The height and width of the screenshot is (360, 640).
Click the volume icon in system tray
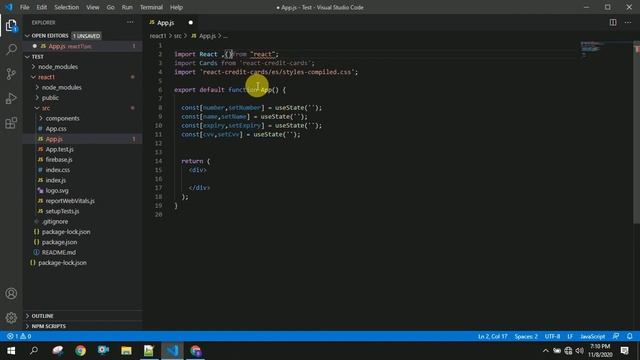579,351
